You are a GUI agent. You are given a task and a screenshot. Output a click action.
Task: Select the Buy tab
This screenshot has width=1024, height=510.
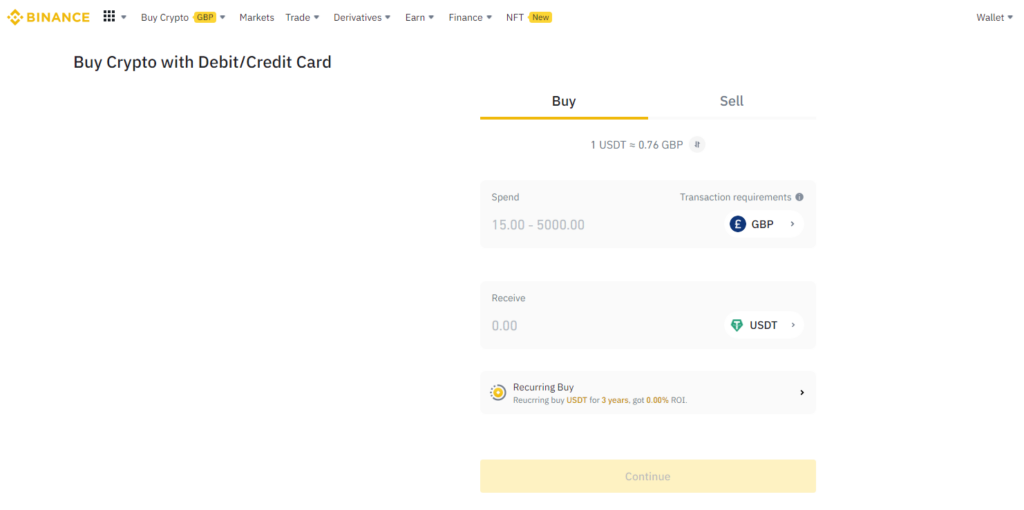click(564, 101)
